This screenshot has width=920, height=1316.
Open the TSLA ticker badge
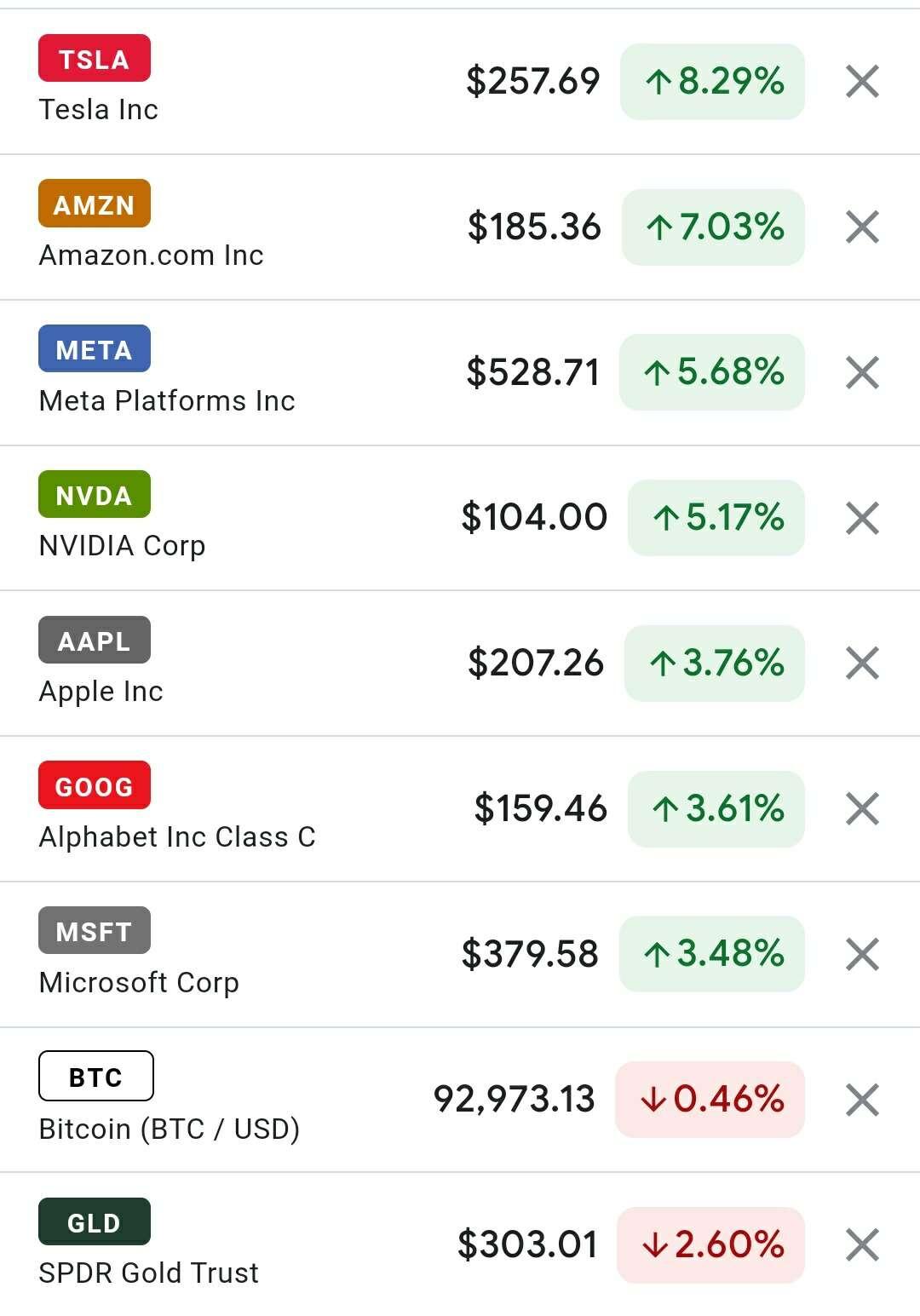tap(95, 59)
